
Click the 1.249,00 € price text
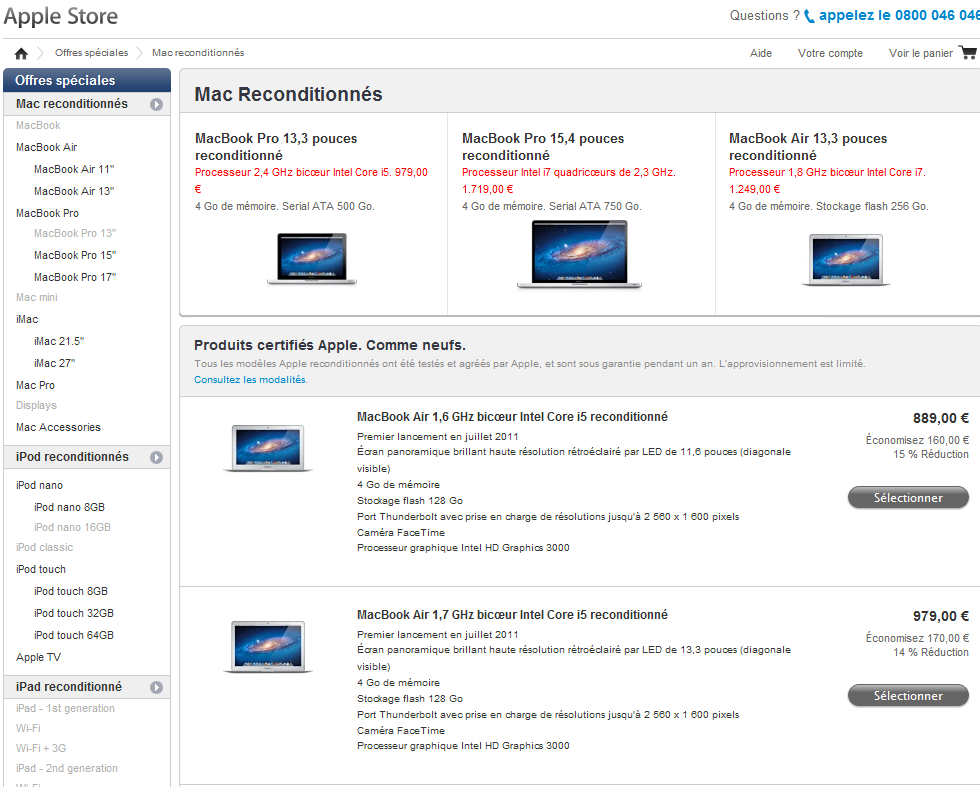tap(754, 189)
